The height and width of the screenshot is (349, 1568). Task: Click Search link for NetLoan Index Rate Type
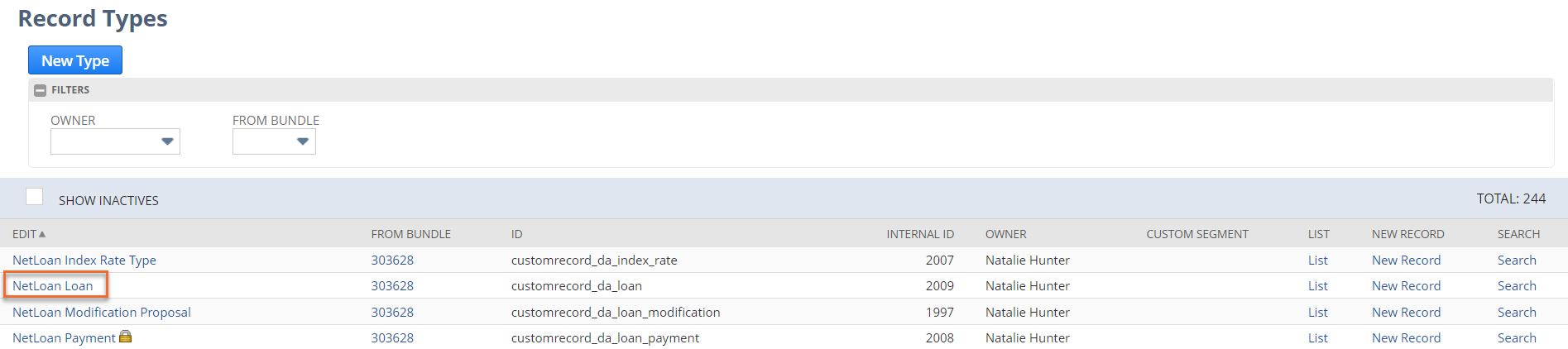1517,261
